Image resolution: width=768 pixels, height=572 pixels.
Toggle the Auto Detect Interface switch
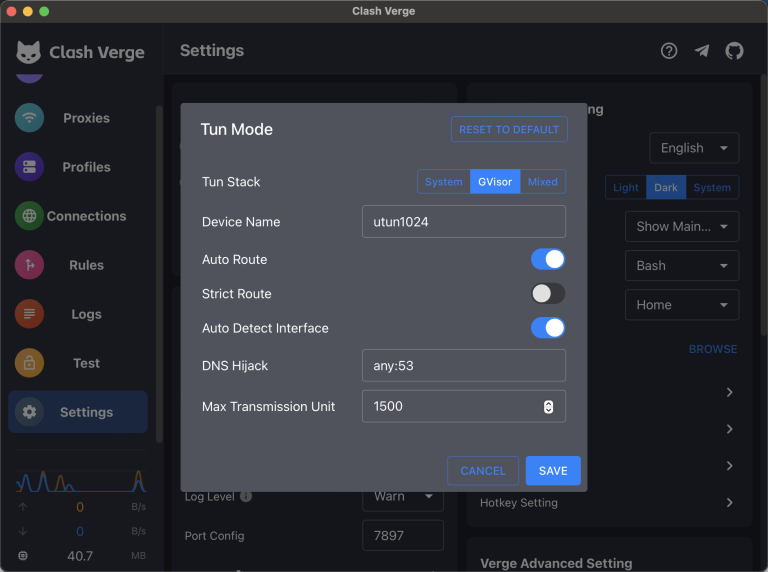548,328
